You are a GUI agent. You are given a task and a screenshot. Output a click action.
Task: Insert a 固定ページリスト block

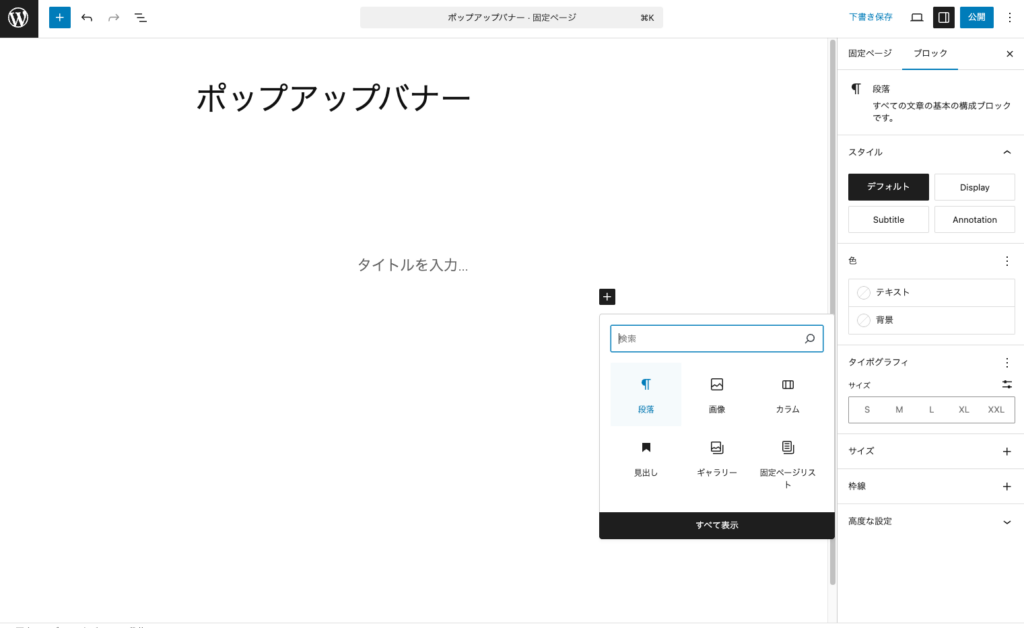pos(787,461)
